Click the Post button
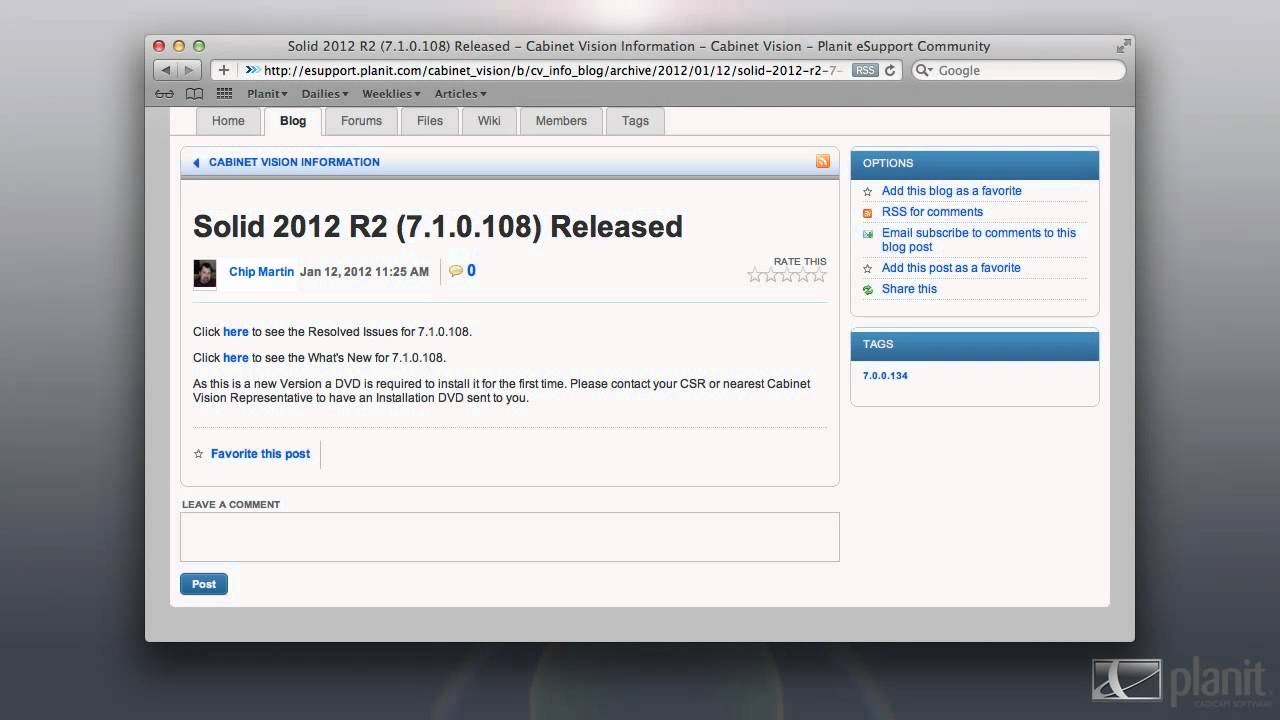1280x720 pixels. pyautogui.click(x=204, y=584)
